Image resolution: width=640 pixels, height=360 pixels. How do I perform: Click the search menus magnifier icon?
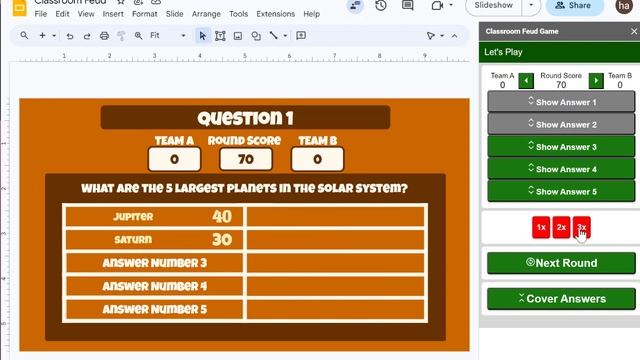(24, 36)
